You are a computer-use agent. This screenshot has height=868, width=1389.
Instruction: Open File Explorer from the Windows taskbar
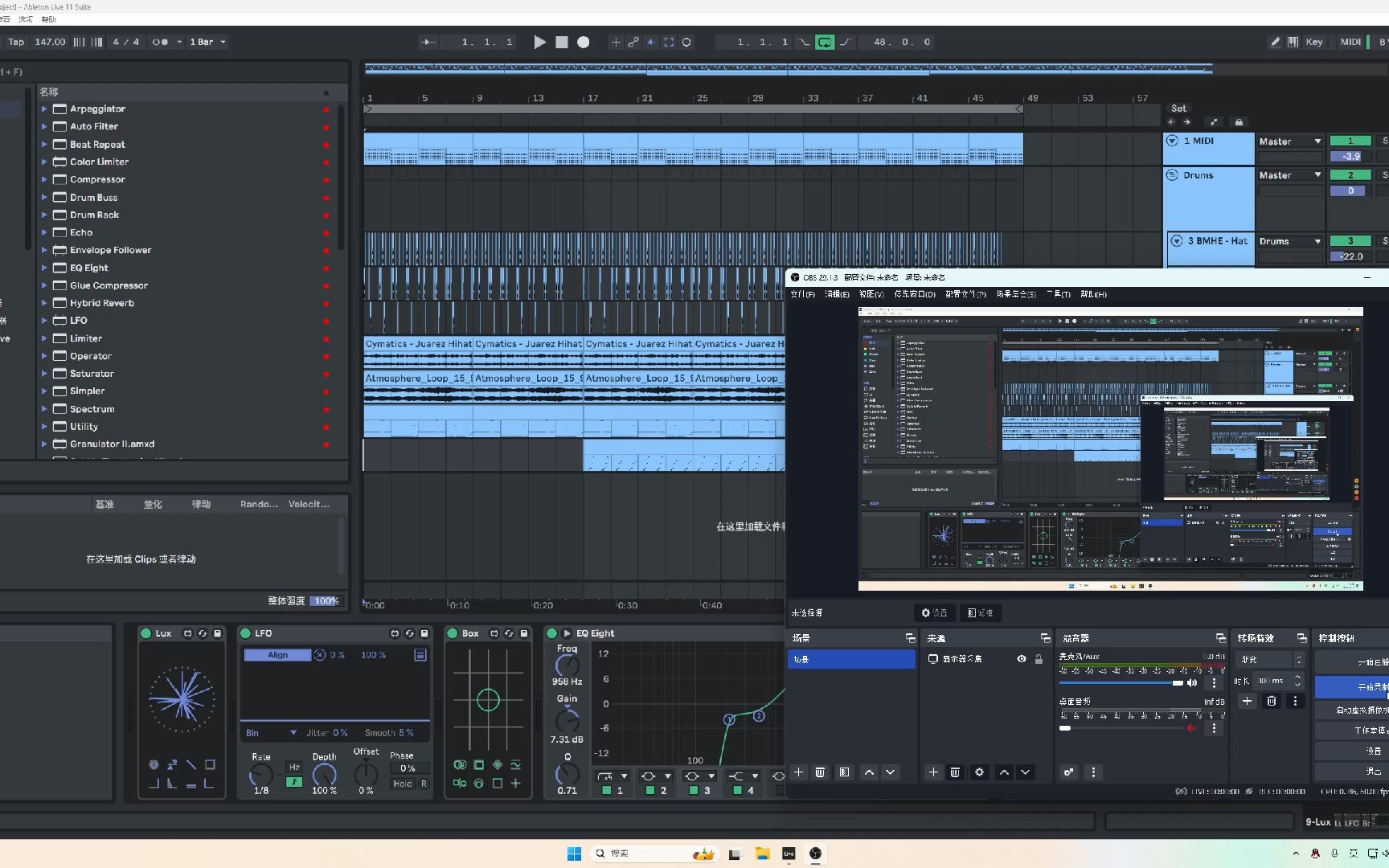coord(762,854)
